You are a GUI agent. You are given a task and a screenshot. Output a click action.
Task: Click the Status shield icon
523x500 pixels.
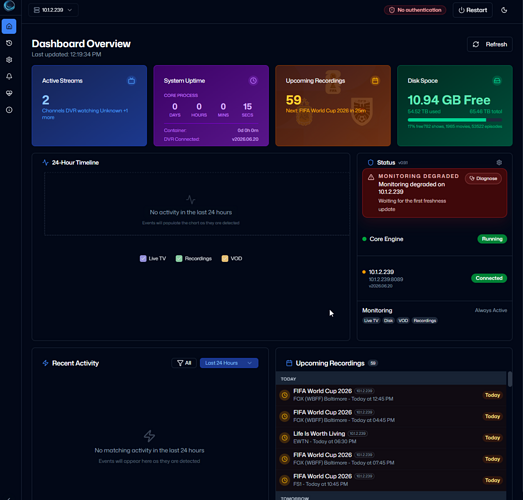pos(370,162)
